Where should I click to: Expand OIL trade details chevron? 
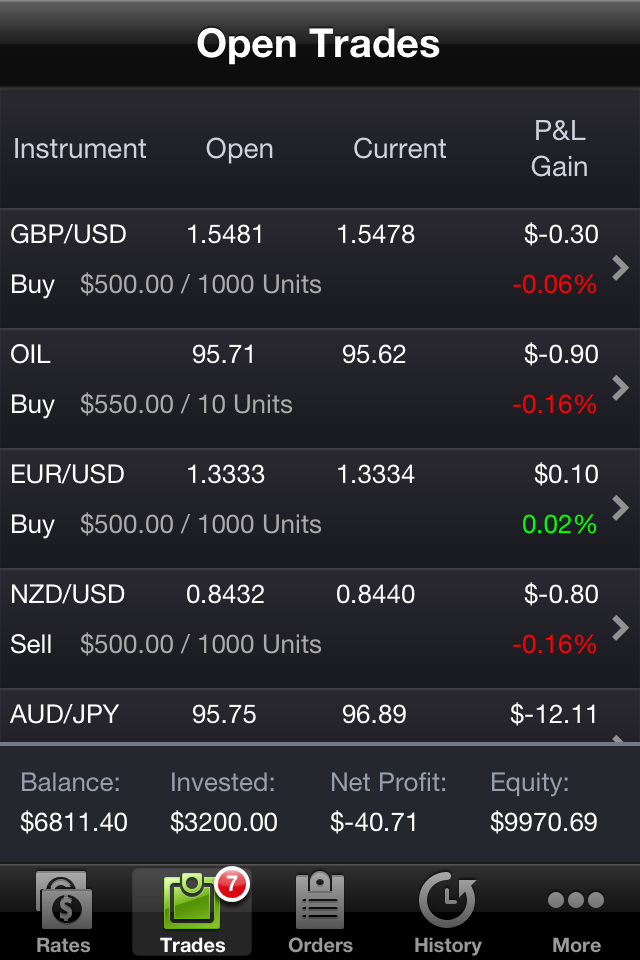pos(620,387)
